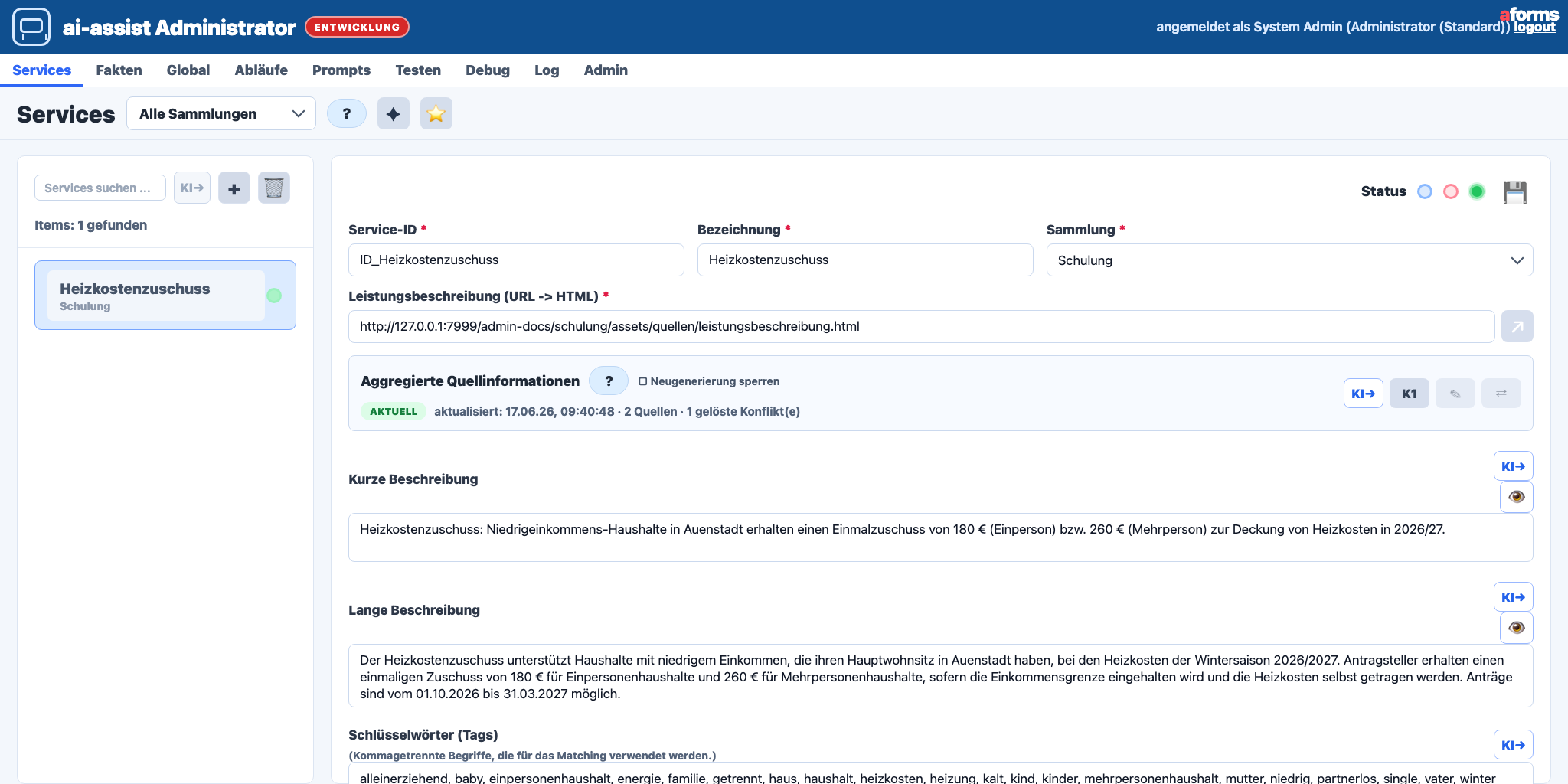Screen dimensions: 1568x784
Task: Open the Alle Sammlungen dropdown
Action: [x=221, y=113]
